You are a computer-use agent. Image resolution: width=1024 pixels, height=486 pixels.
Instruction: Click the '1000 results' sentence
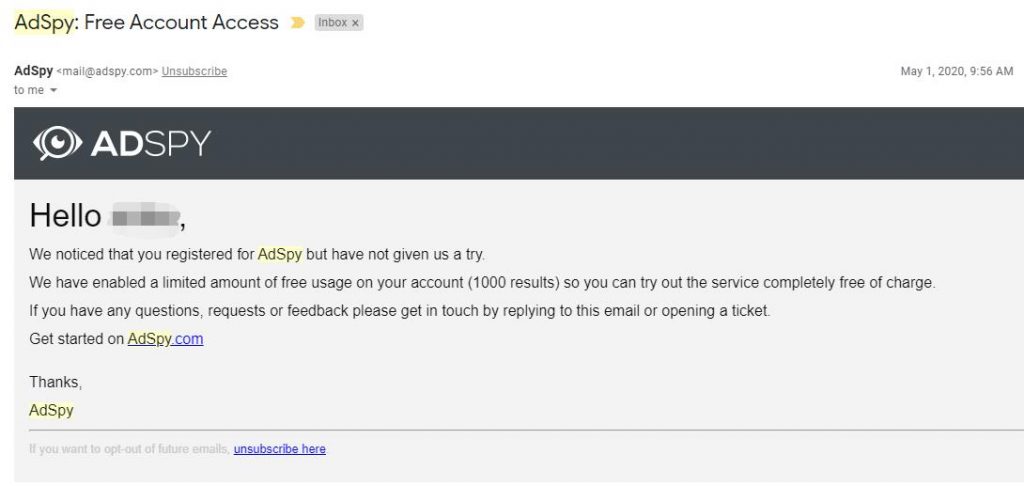[x=482, y=283]
